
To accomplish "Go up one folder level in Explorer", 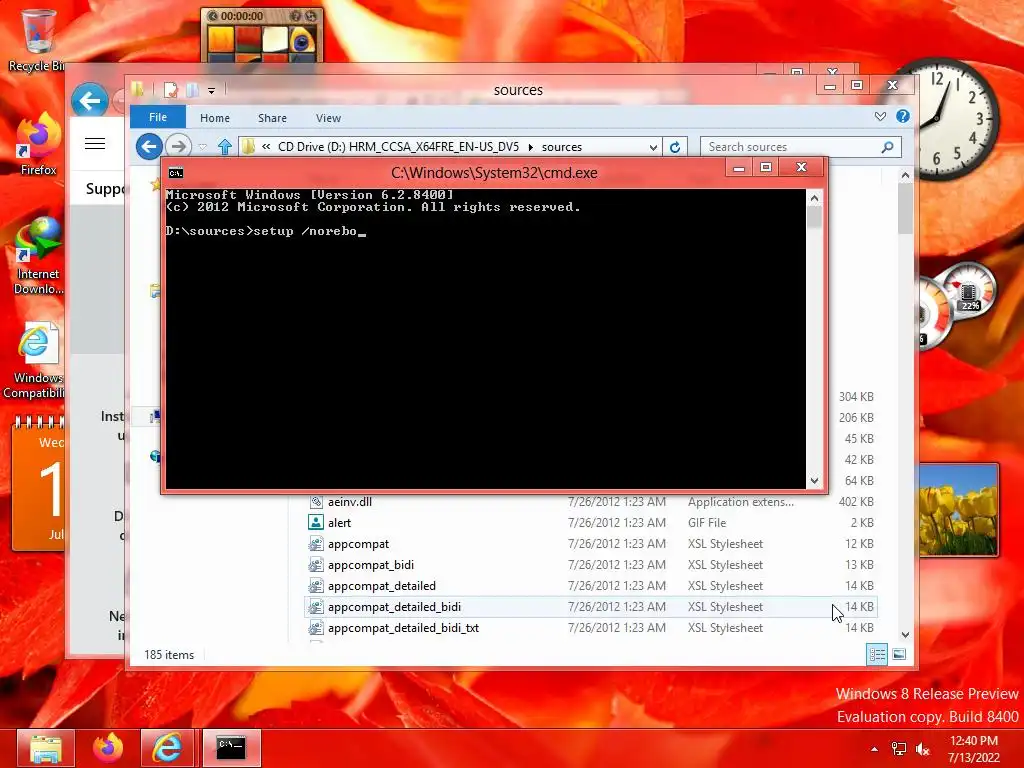I will coord(225,147).
